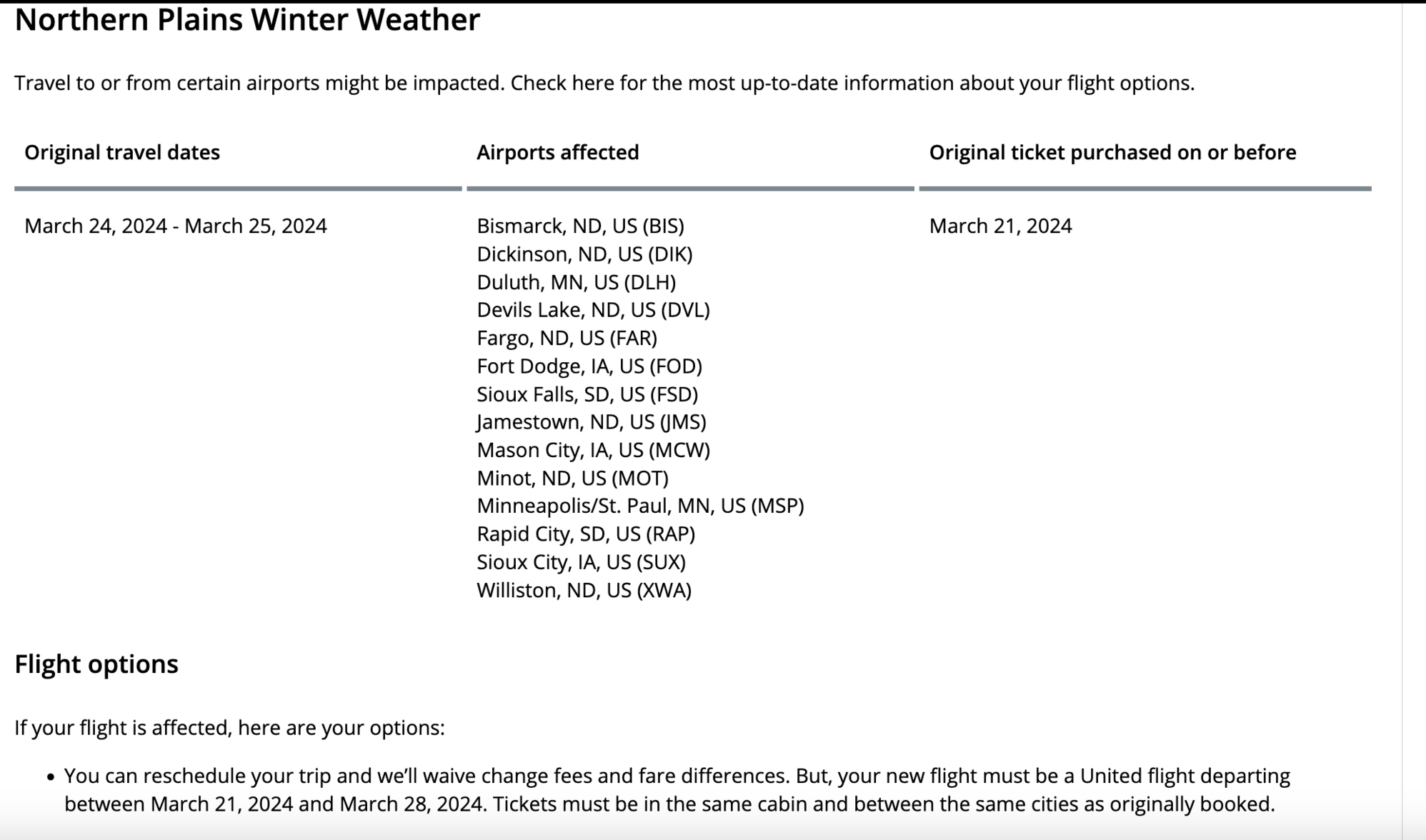Click Devils Lake, ND, US (DVL) entry
Screen dimensions: 1426x840
[593, 310]
